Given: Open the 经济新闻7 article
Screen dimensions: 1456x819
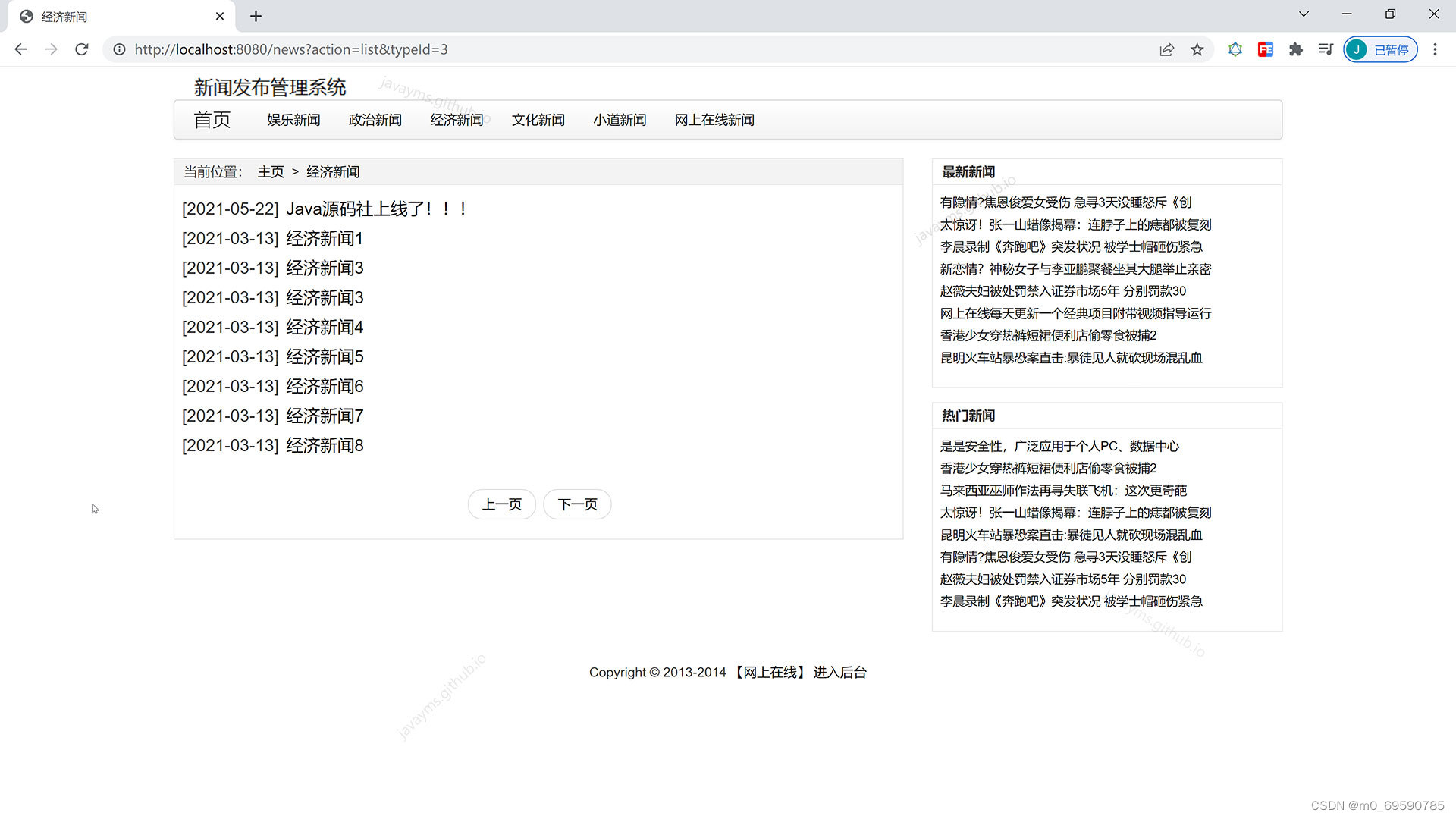Looking at the screenshot, I should [x=325, y=416].
